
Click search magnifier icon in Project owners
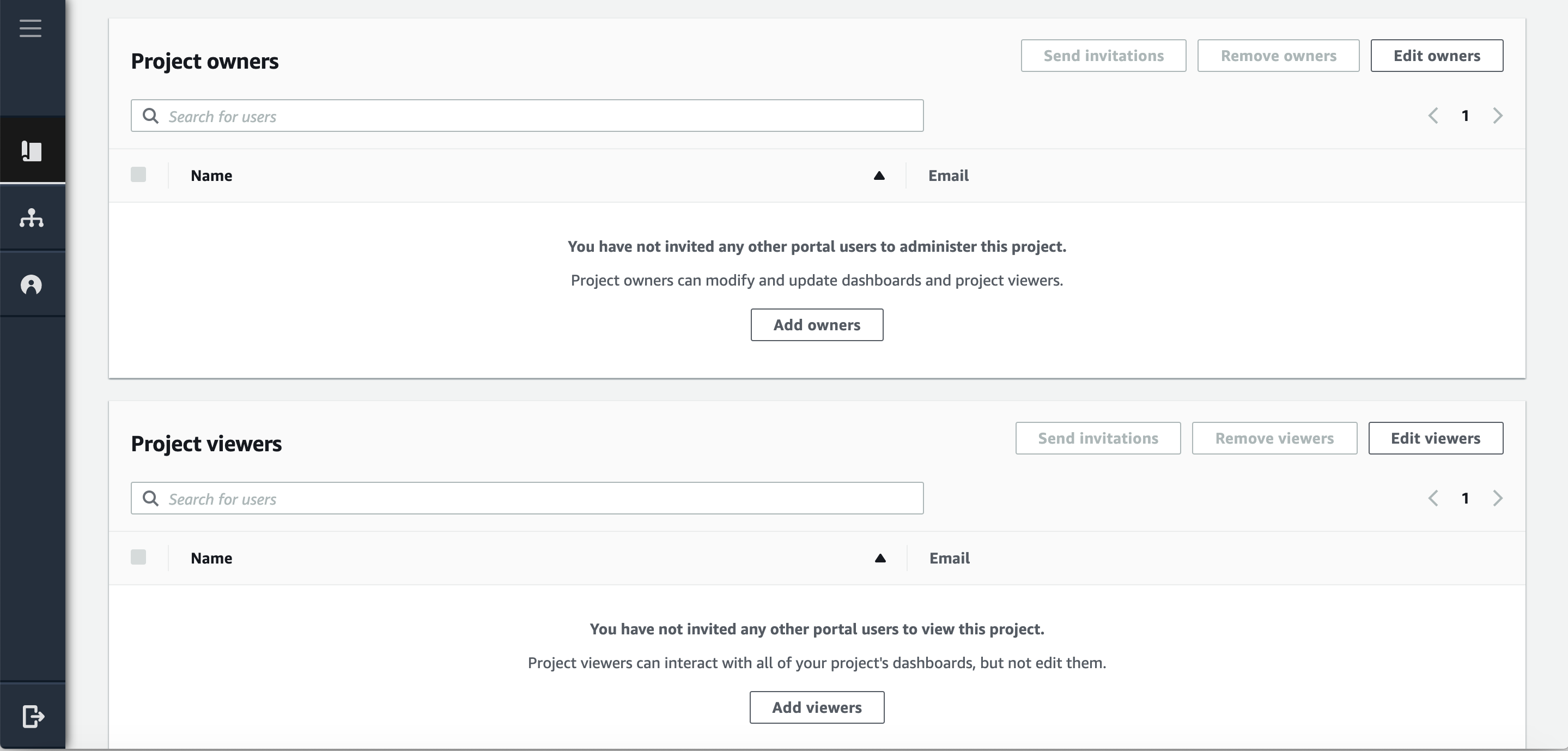tap(150, 116)
